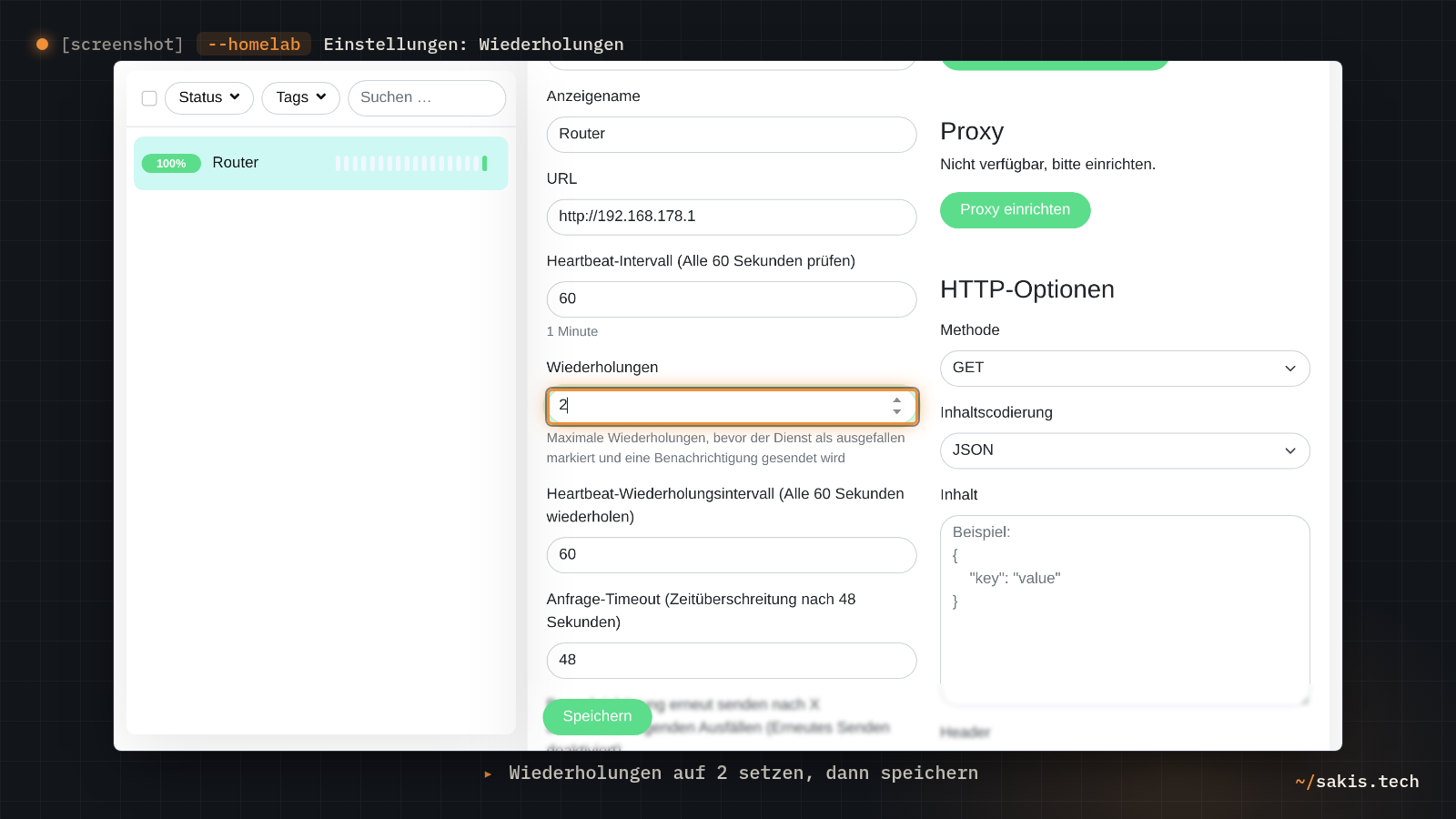This screenshot has height=819, width=1456.
Task: Open the Inhaltscodierung dropdown showing JSON
Action: pos(1125,450)
